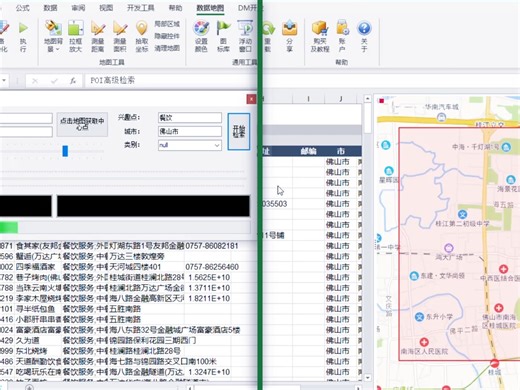
Task: Click worksheet cell containing "1号铺"
Action: click(x=275, y=235)
